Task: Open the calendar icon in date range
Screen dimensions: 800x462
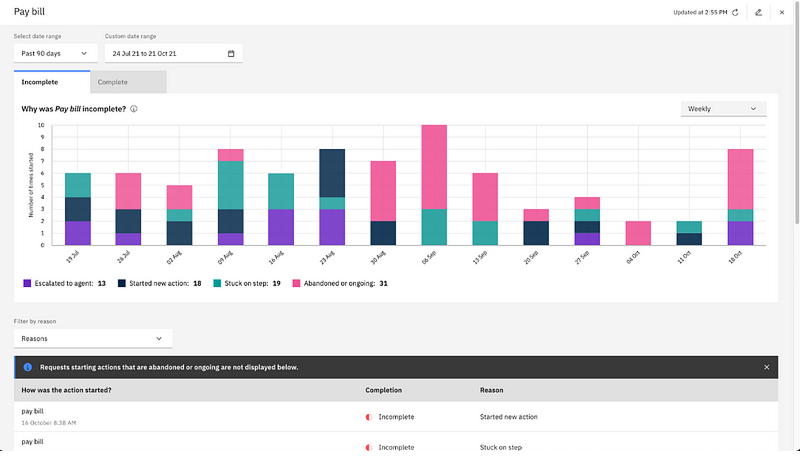Action: [x=231, y=53]
